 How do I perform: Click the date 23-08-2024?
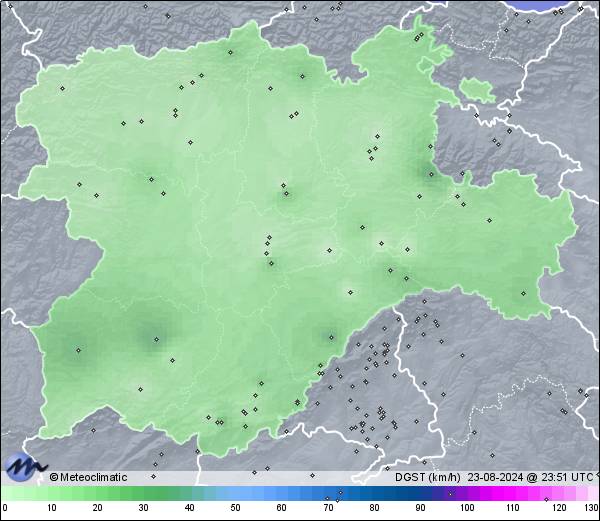[495, 477]
